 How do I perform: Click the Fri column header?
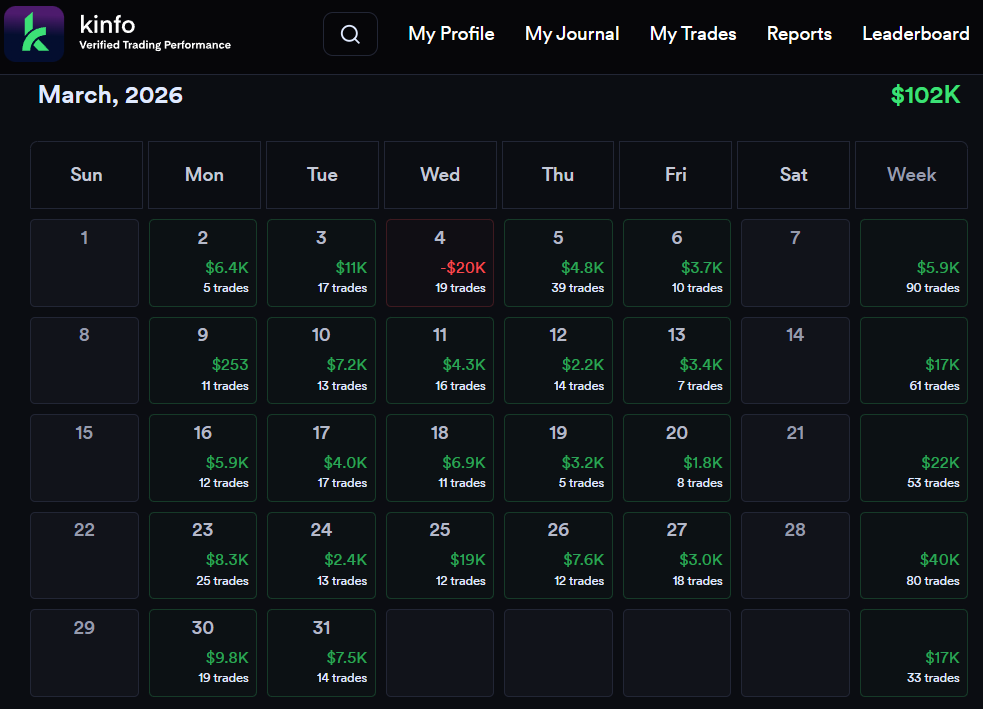click(676, 175)
